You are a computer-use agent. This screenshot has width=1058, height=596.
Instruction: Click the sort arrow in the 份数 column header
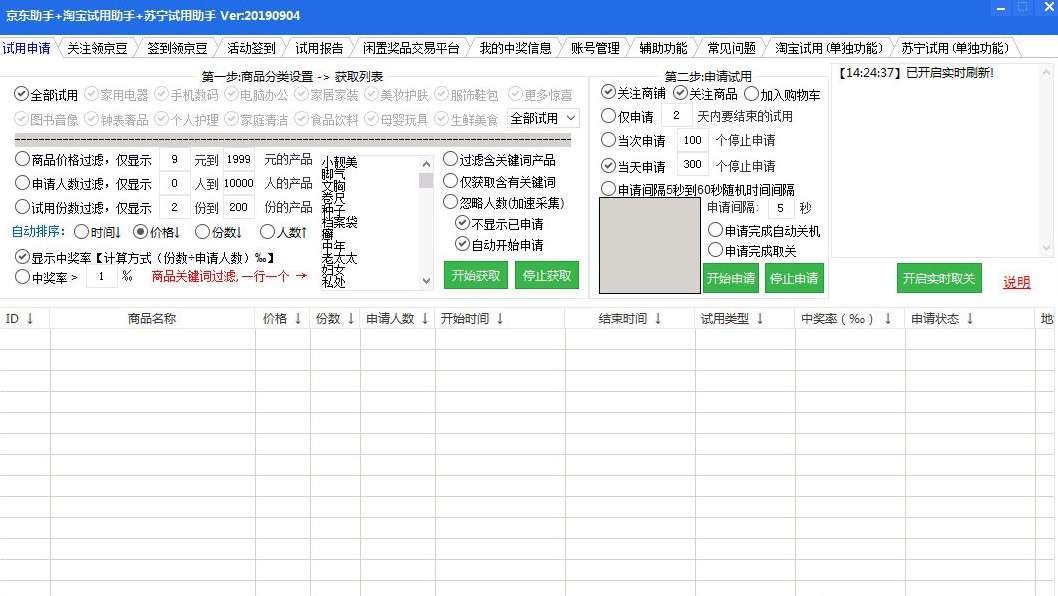[351, 319]
